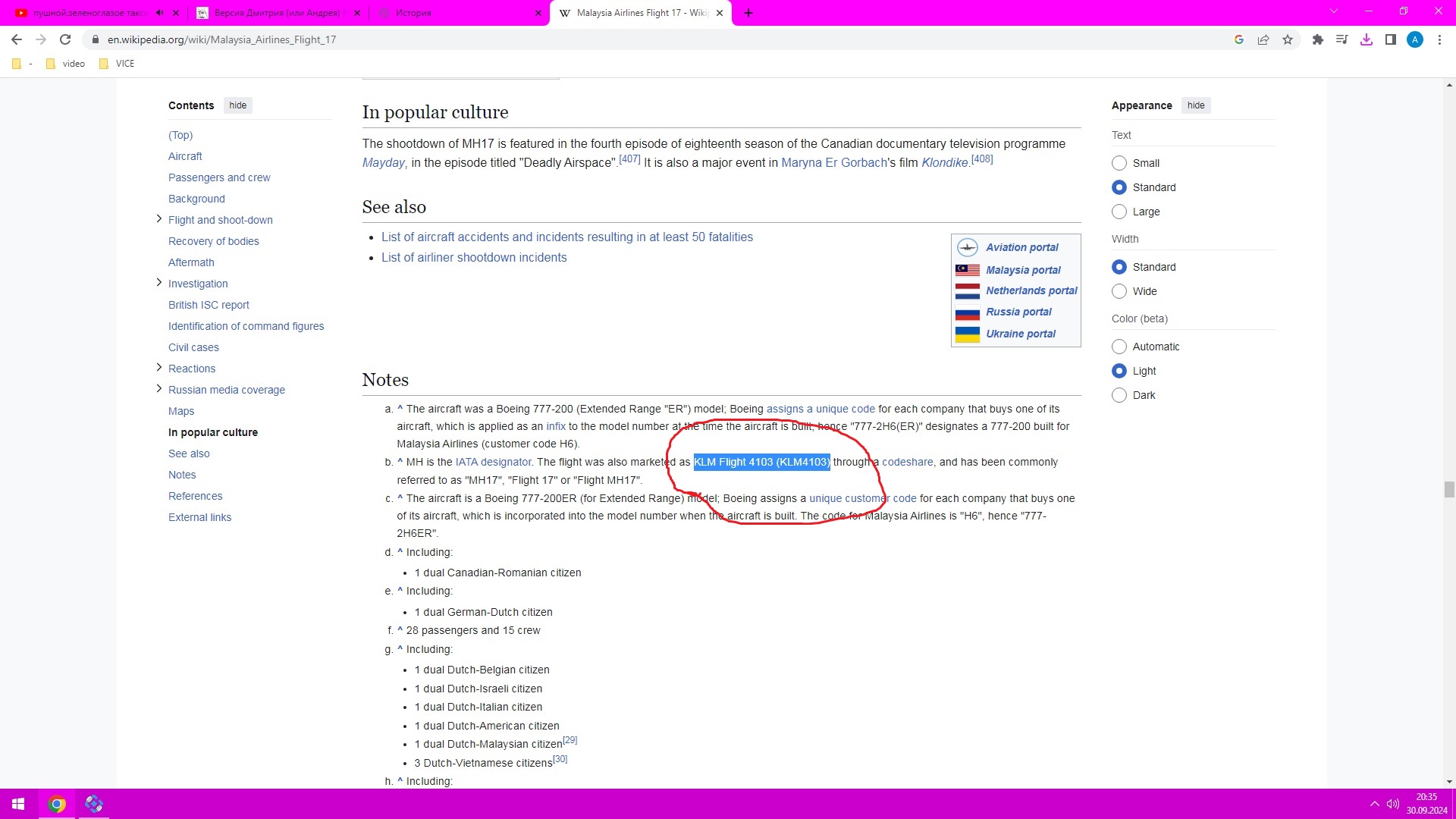
Task: Open the Chrome profile avatar
Action: [1415, 39]
